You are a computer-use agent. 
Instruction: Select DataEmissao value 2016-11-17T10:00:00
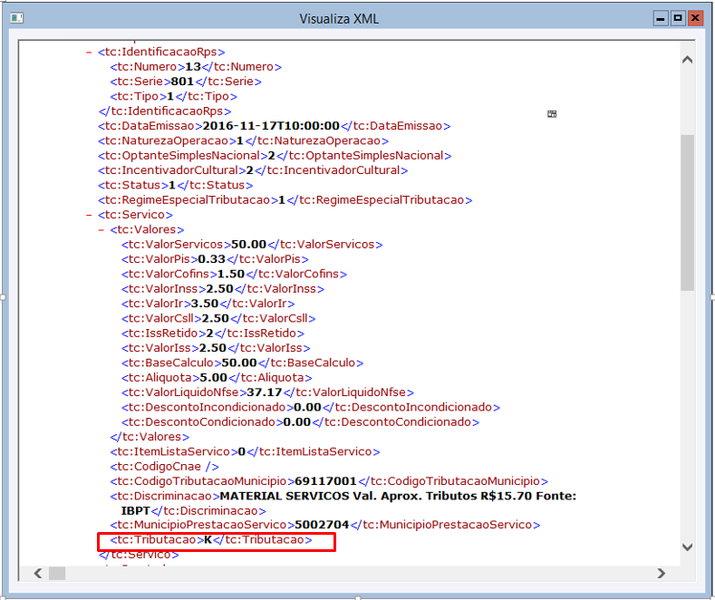pyautogui.click(x=271, y=126)
